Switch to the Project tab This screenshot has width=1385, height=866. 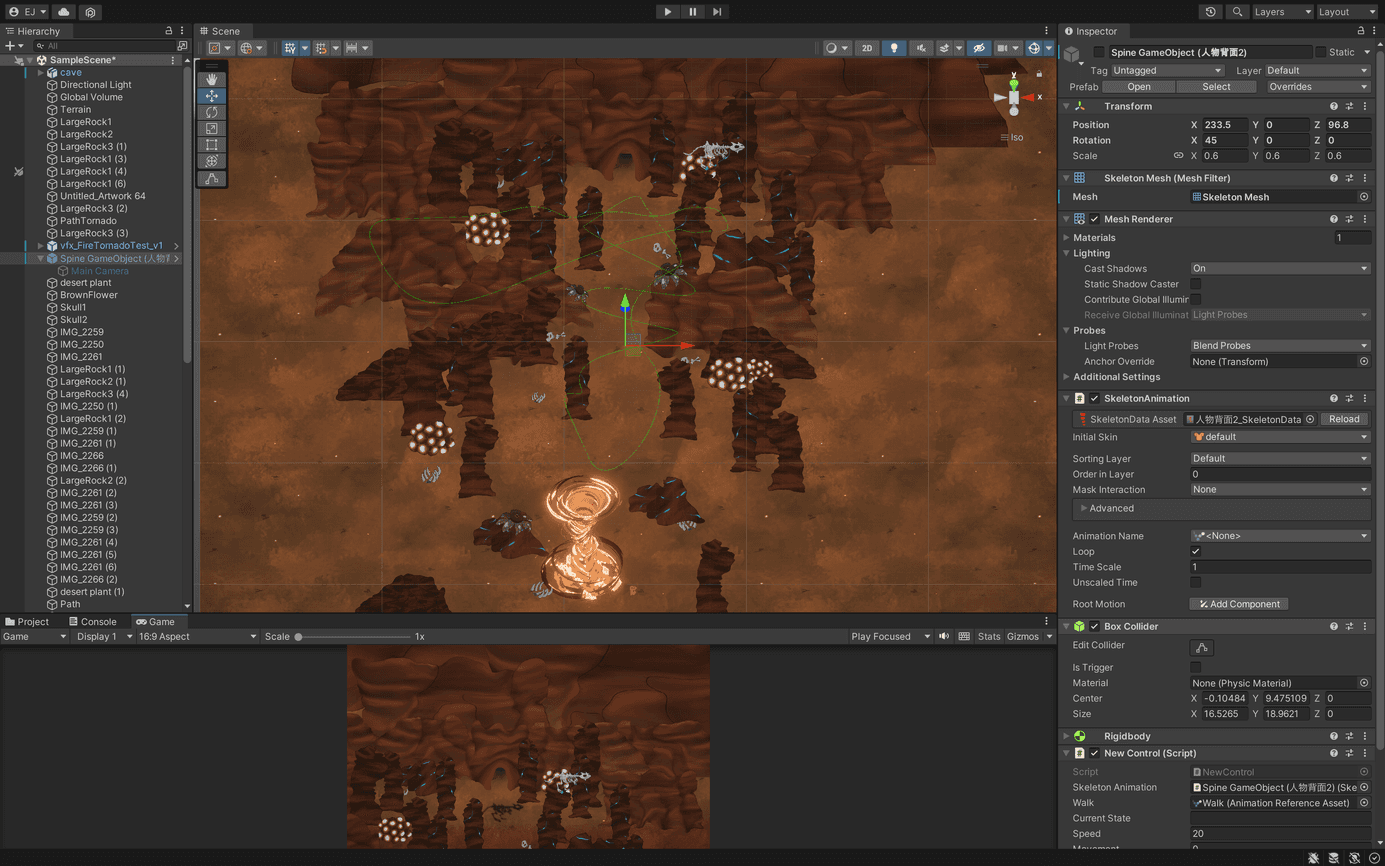click(27, 622)
